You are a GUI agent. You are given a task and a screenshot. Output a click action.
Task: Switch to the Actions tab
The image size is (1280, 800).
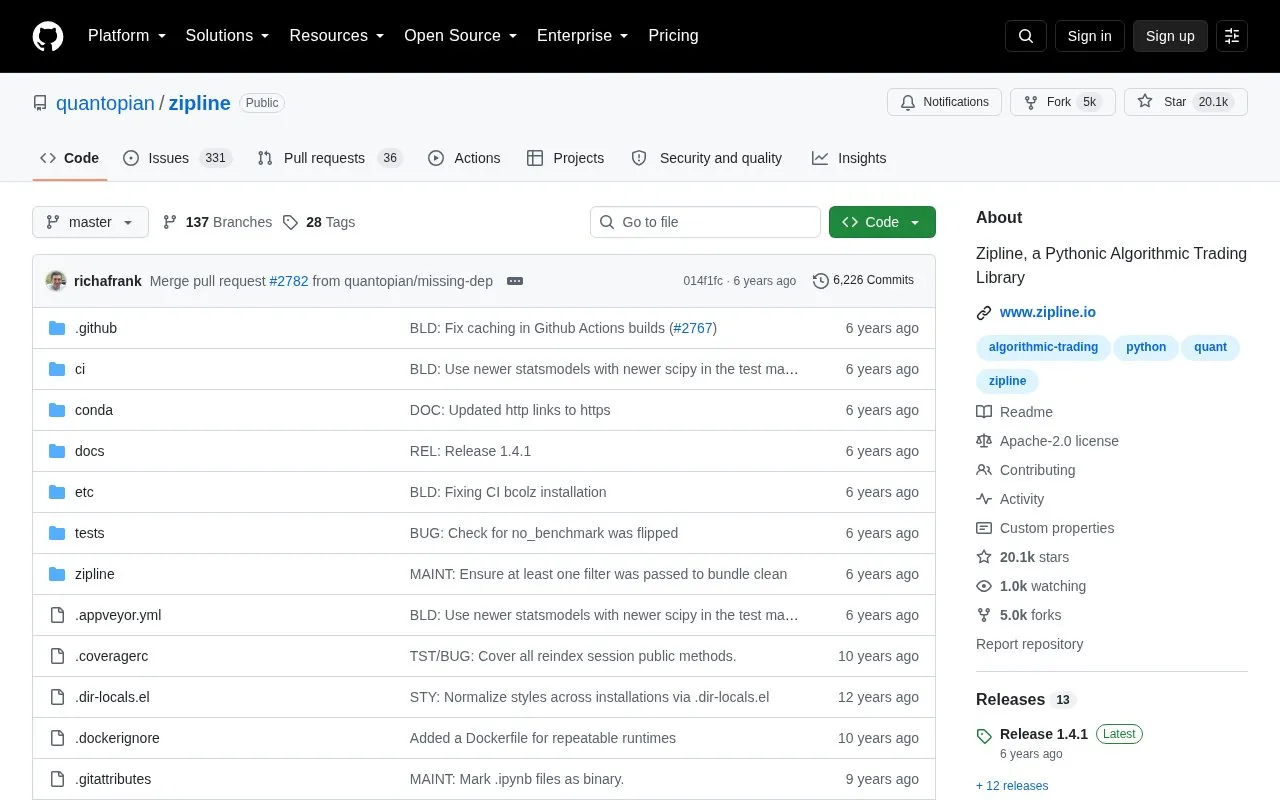tap(464, 158)
